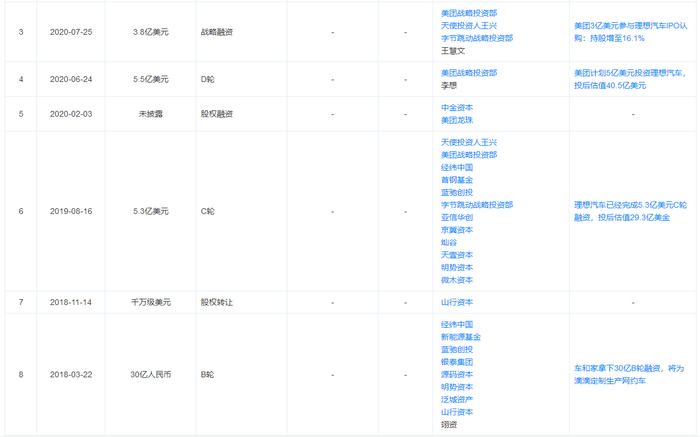
Task: Select the date cell 2020-02-03
Action: pos(71,114)
